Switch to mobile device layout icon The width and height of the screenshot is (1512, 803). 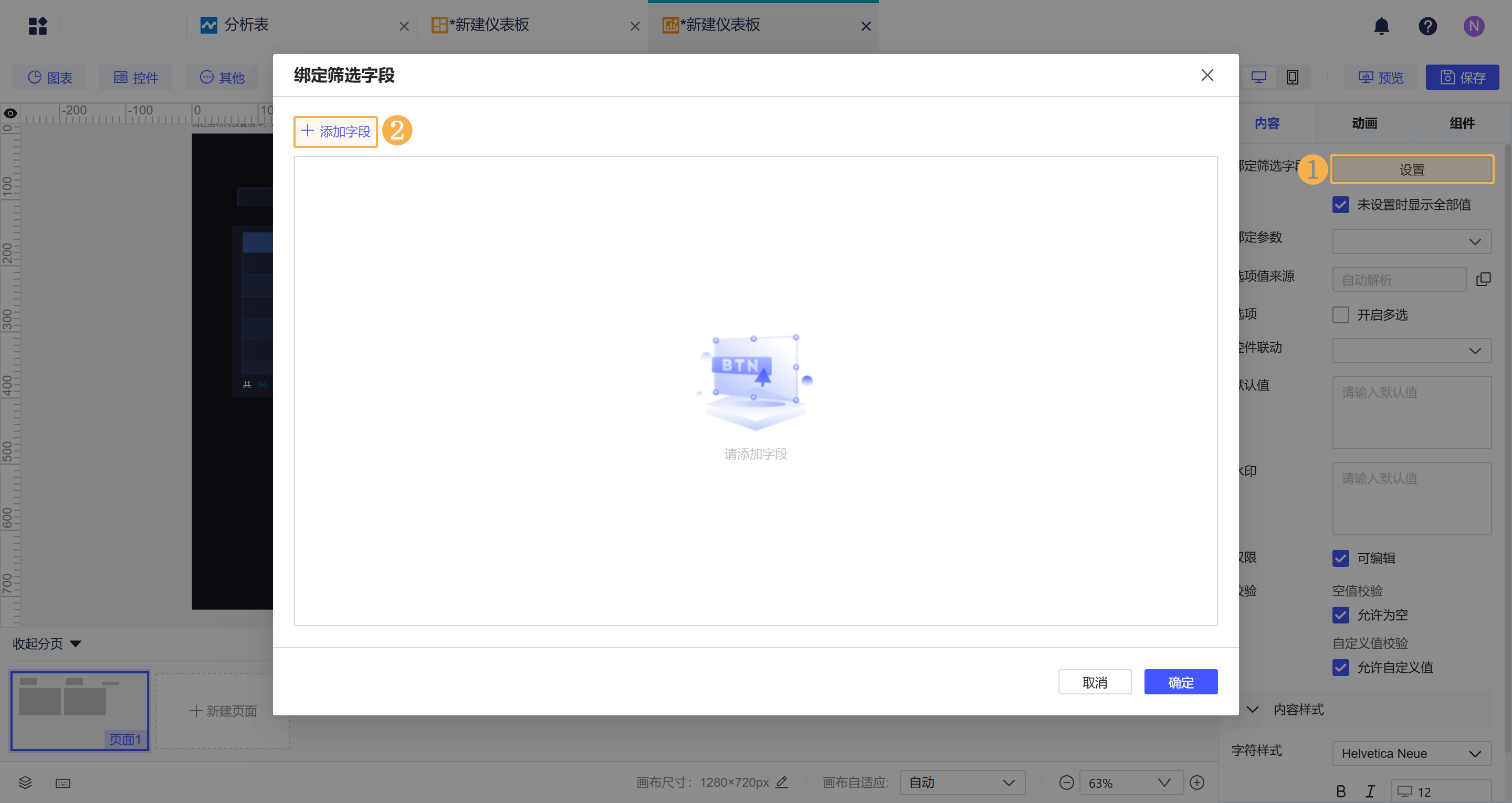[1292, 77]
